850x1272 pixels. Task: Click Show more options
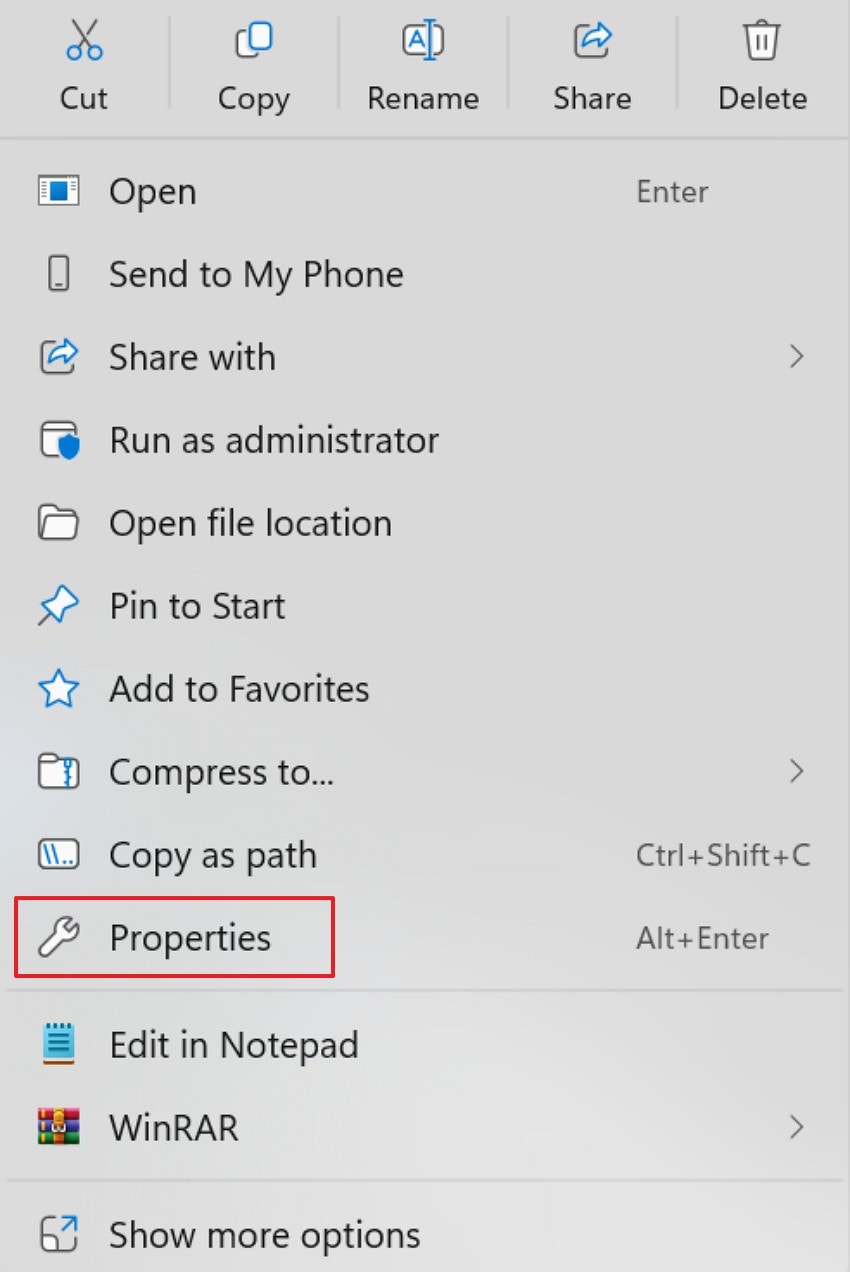click(264, 1235)
